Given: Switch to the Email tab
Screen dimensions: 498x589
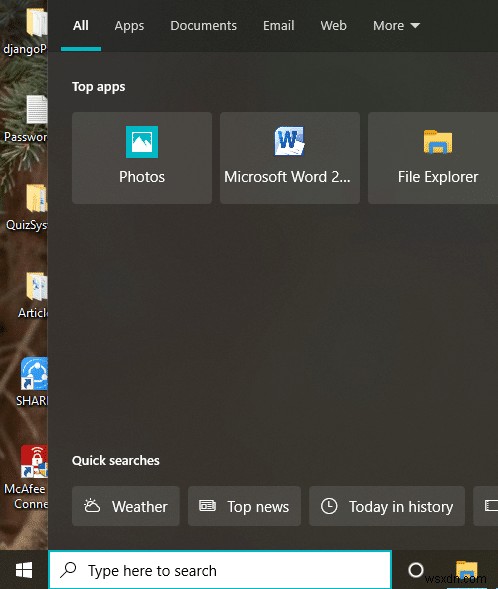Looking at the screenshot, I should pos(278,26).
